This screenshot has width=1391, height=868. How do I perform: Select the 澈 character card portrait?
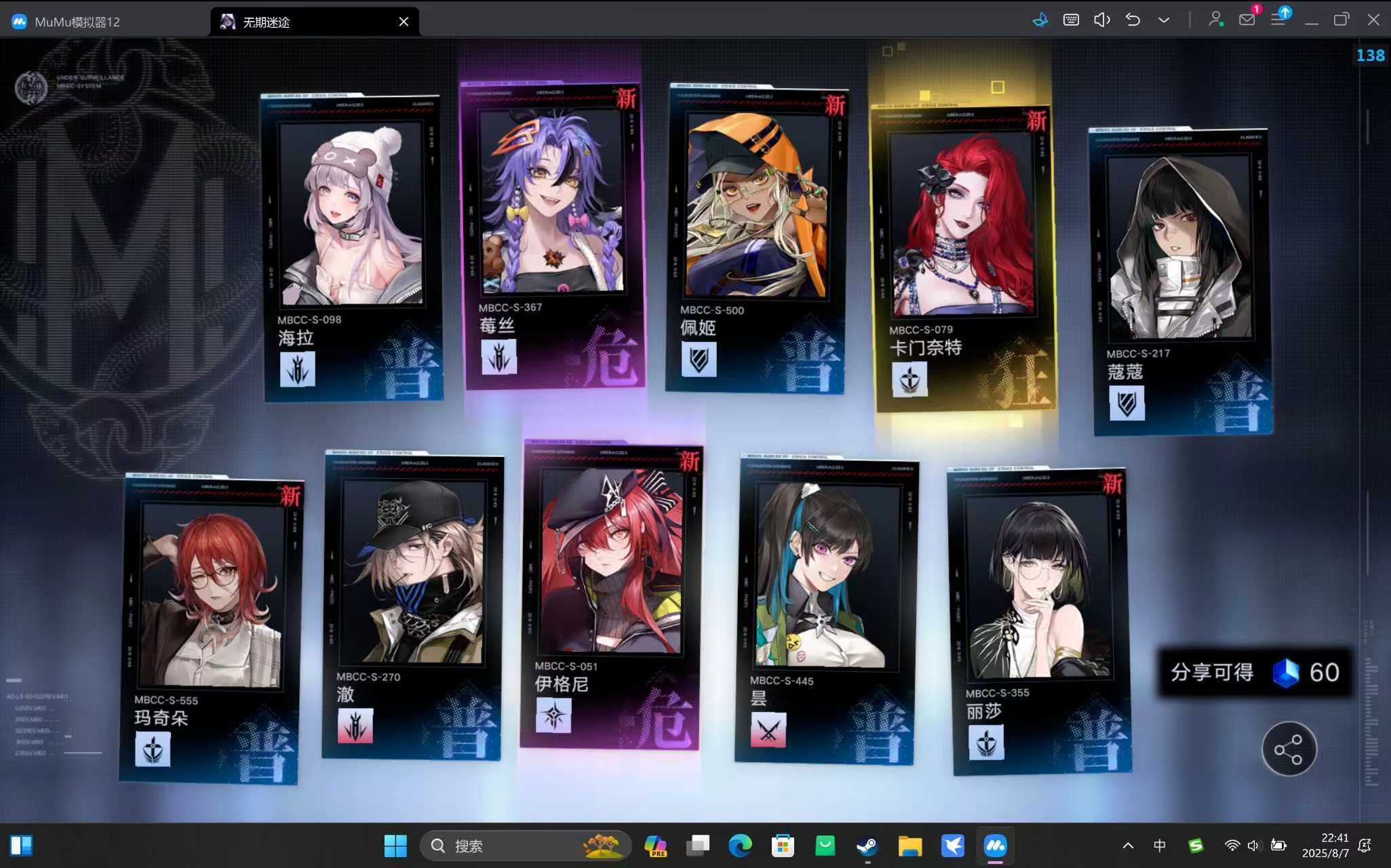[413, 573]
